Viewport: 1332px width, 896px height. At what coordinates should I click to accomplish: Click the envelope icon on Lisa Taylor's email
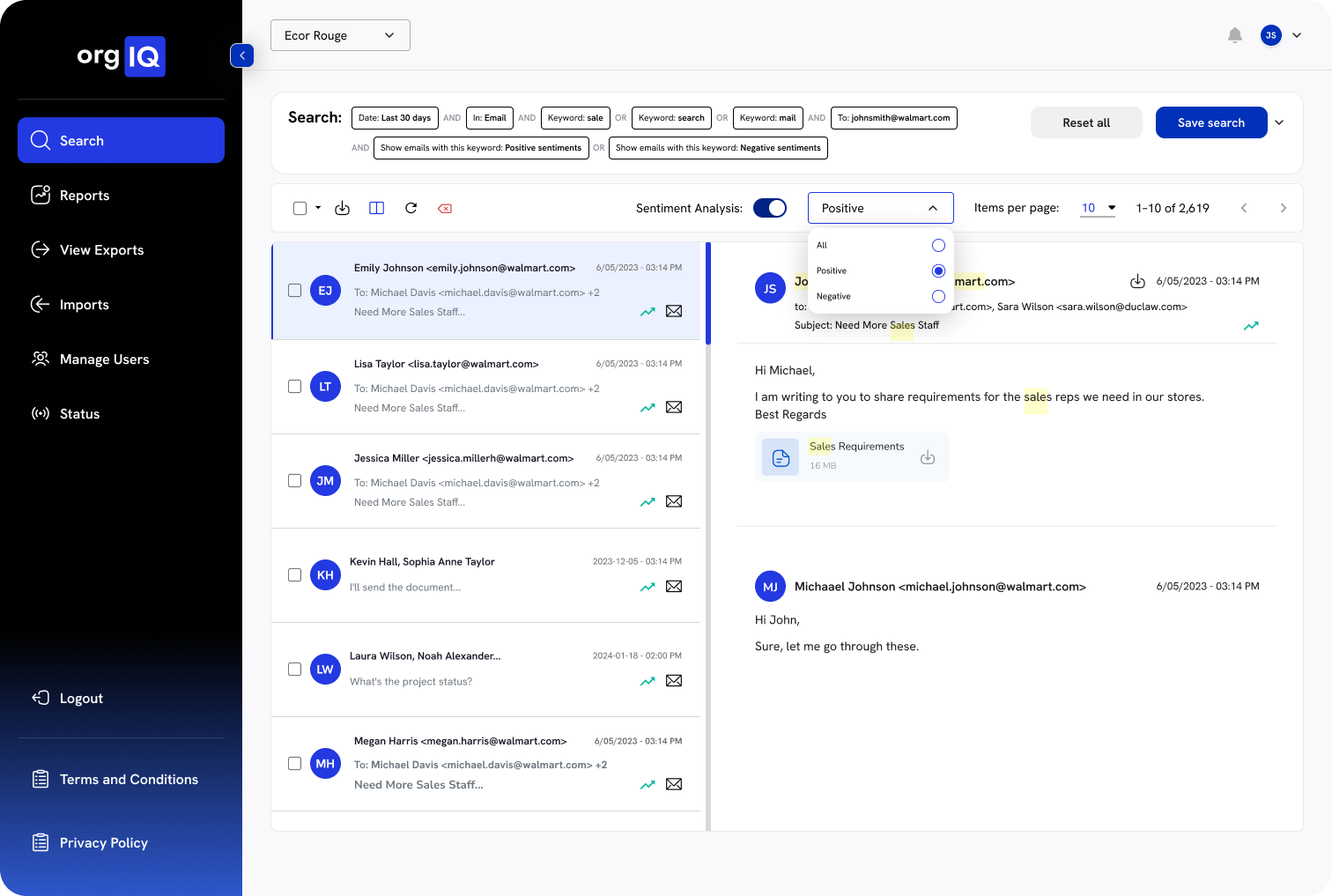pos(674,407)
